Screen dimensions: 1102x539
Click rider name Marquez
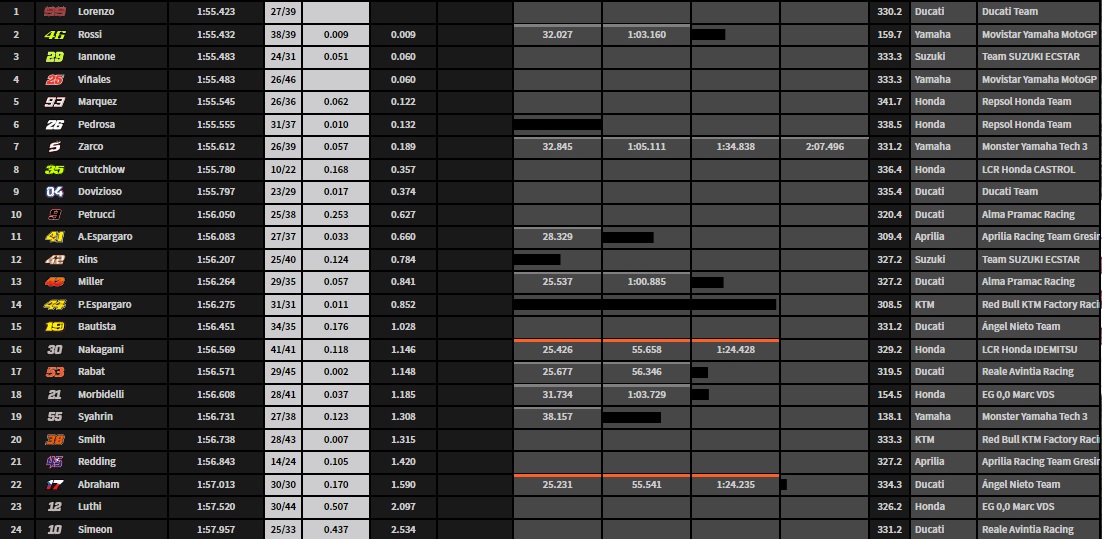click(98, 102)
